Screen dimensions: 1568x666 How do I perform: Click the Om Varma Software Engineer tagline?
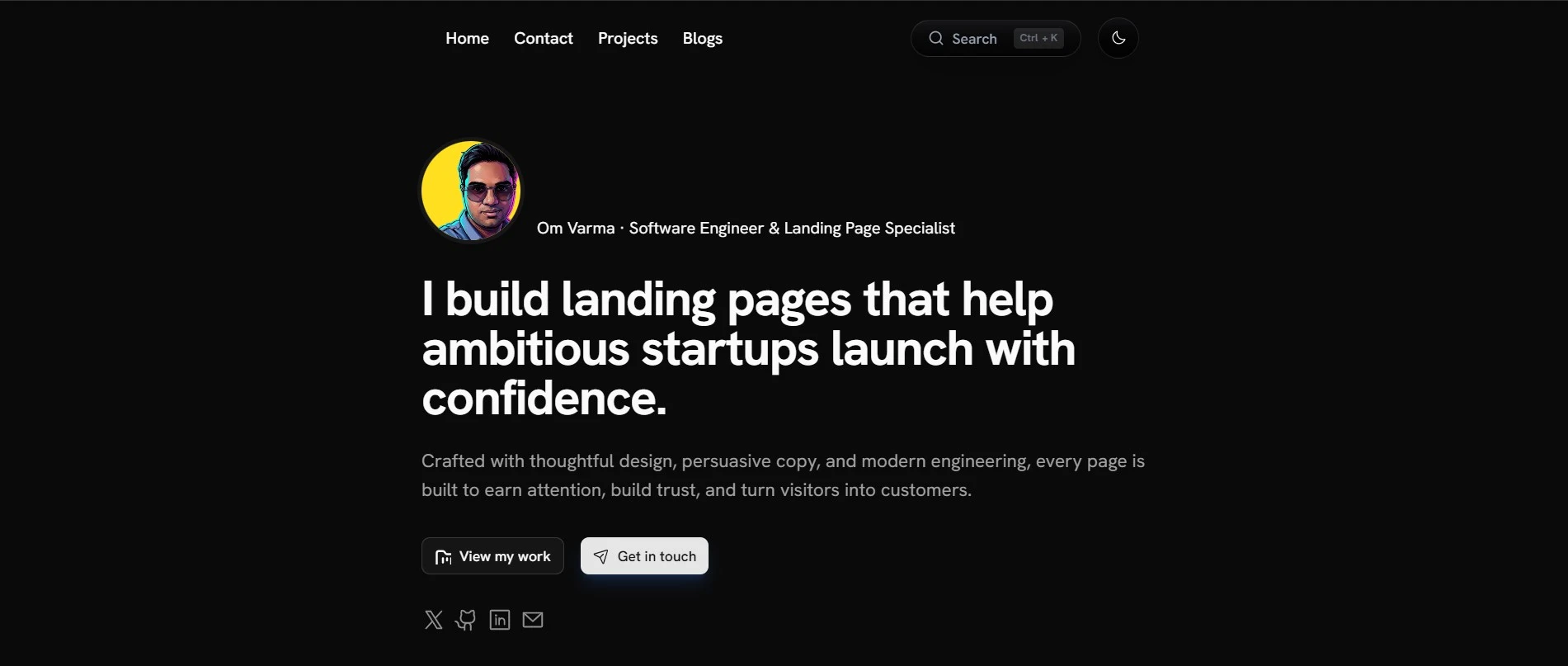[x=746, y=228]
